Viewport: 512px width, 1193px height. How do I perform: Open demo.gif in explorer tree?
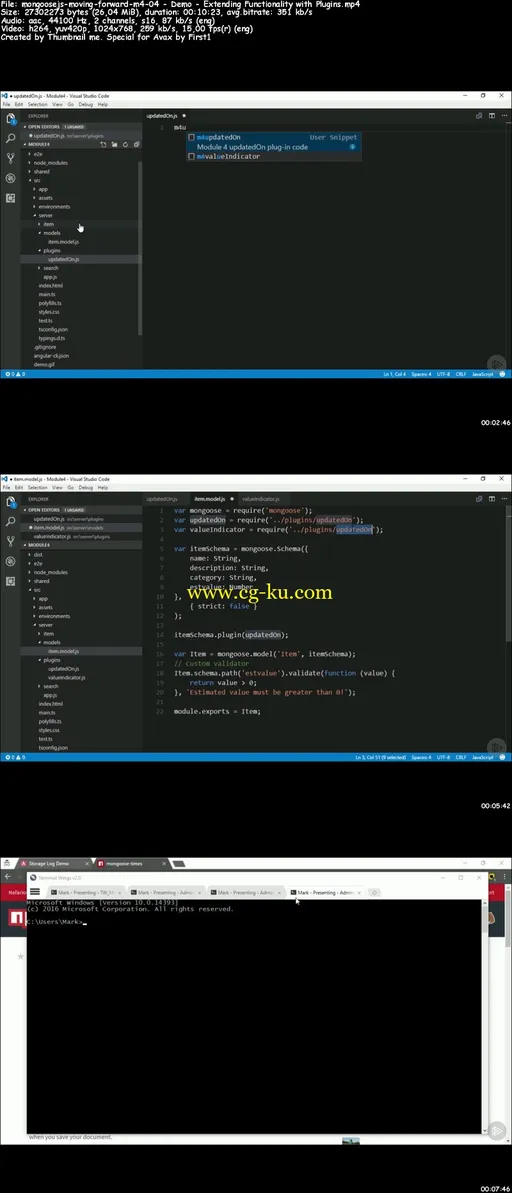click(x=43, y=364)
